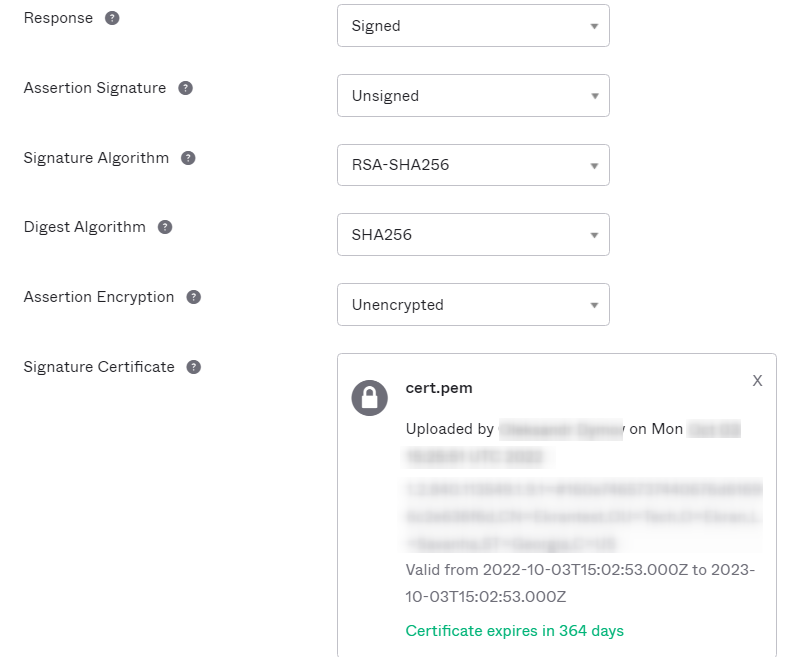
Task: Click the Valid from date range text
Action: [580, 583]
